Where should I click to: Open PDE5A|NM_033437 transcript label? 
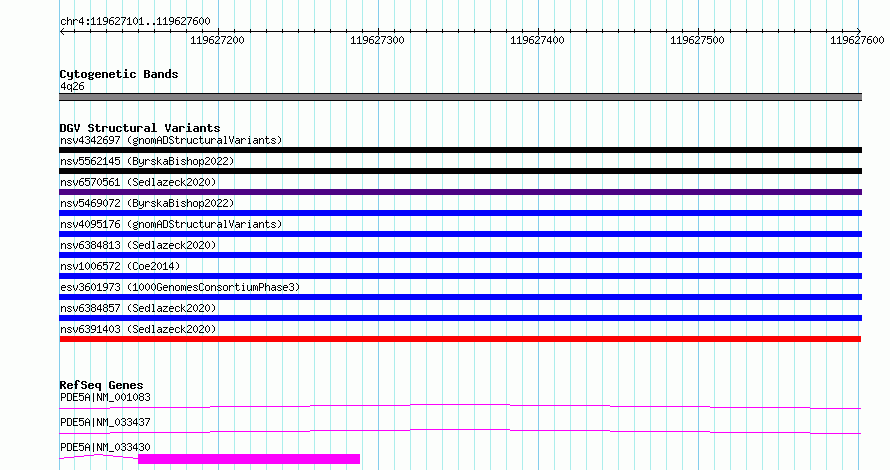[x=105, y=422]
